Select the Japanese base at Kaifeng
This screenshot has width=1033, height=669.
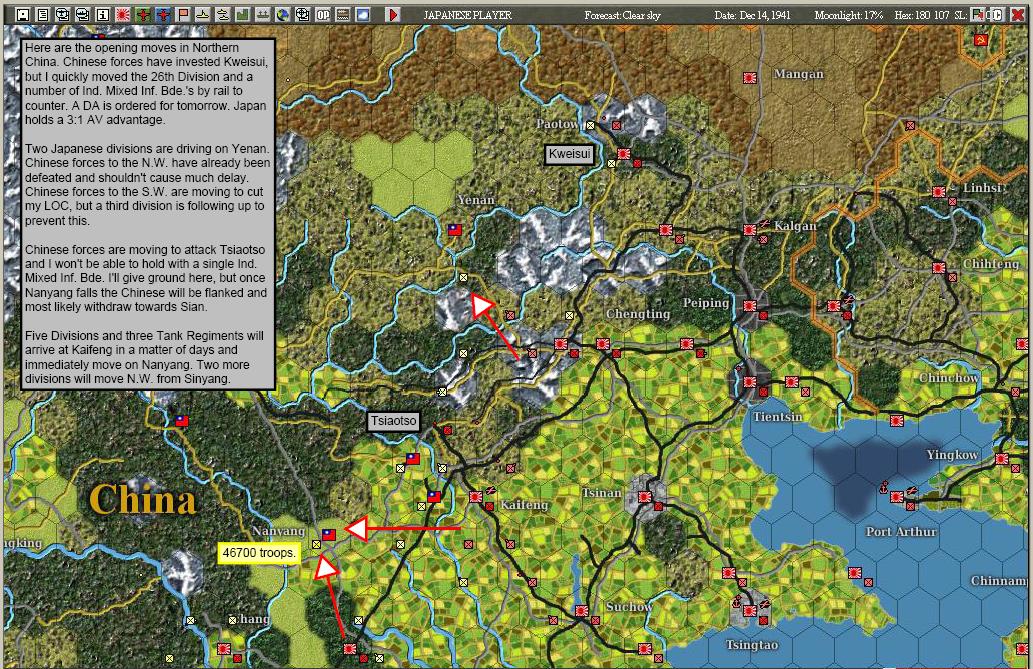click(476, 496)
